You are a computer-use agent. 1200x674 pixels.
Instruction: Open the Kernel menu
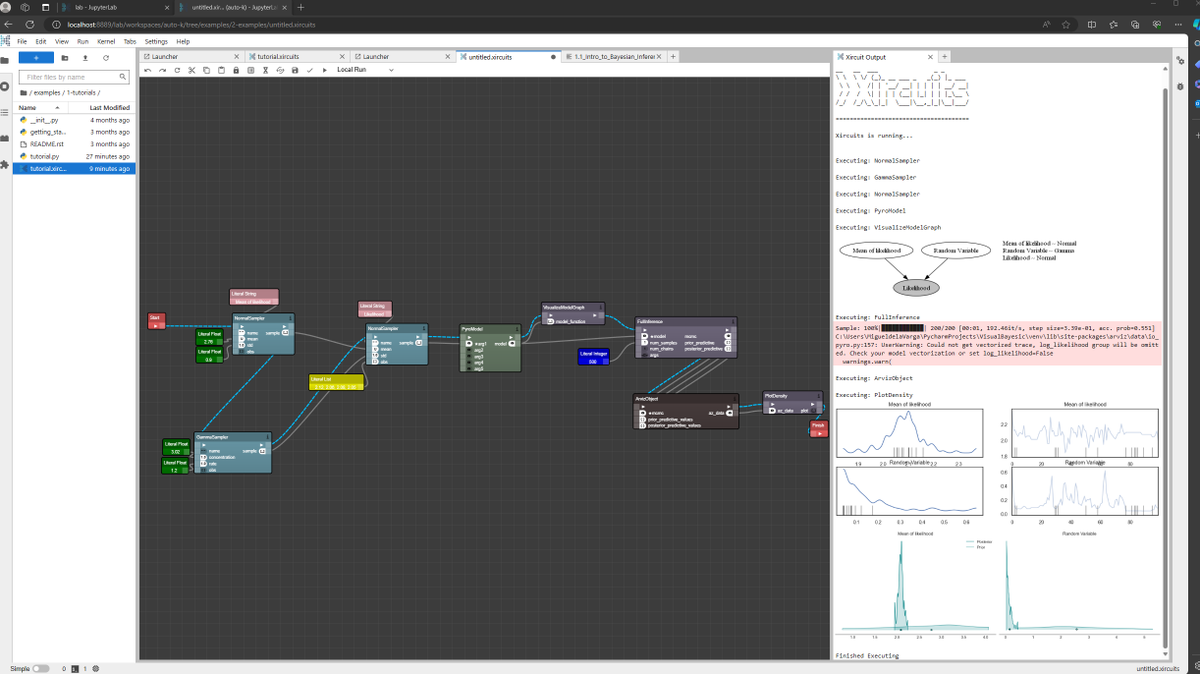tap(106, 41)
